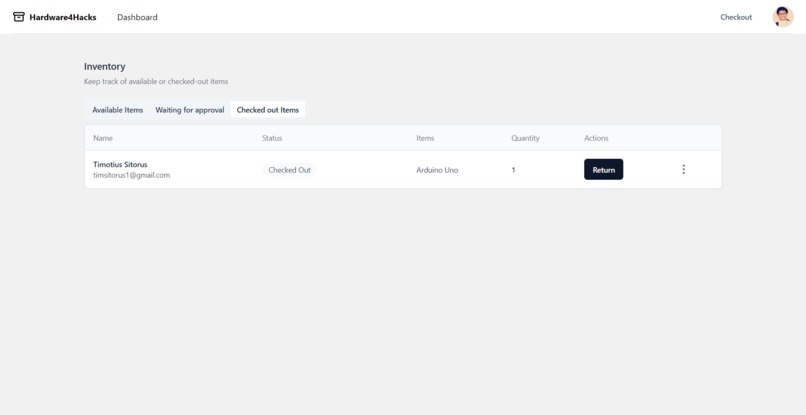Click the Status column header

(x=272, y=138)
